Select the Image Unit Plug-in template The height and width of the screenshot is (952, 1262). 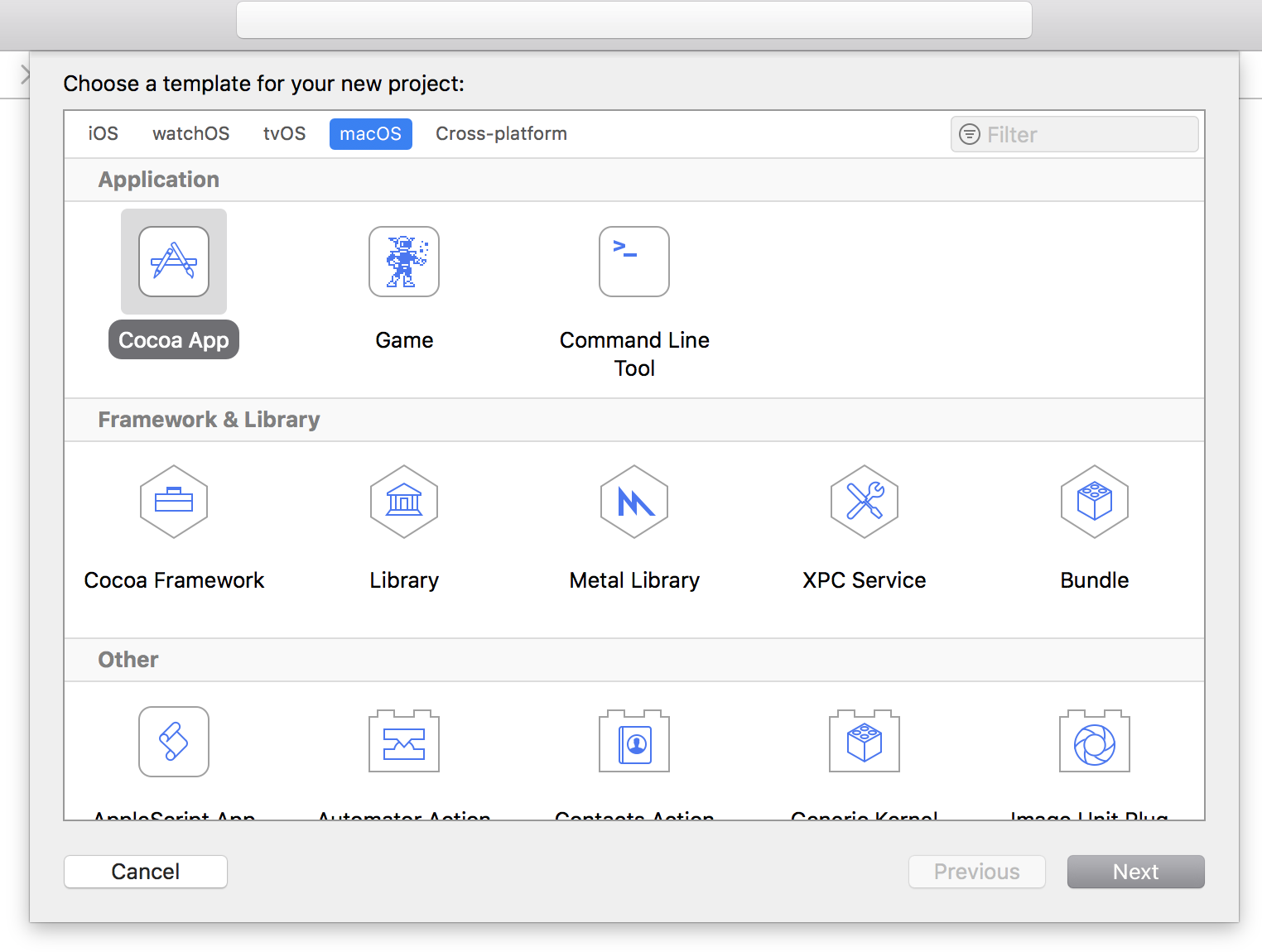coord(1094,741)
